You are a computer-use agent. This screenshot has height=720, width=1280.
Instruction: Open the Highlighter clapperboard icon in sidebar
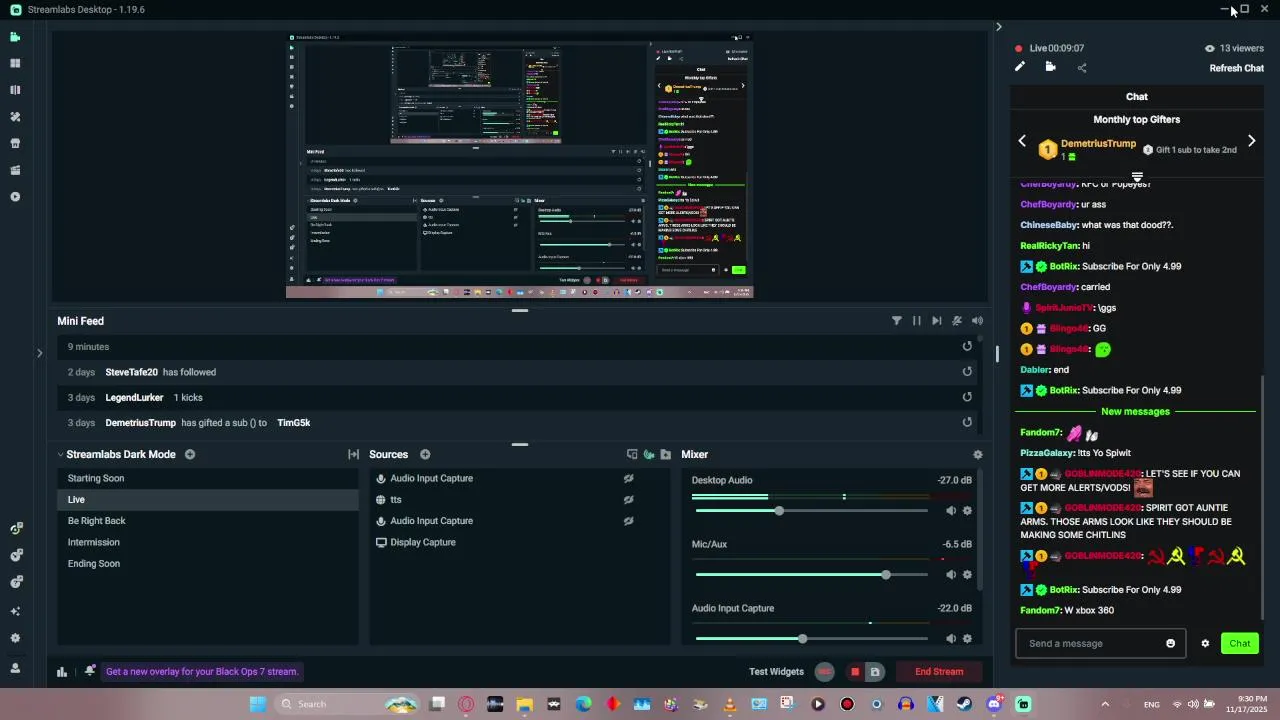15,170
